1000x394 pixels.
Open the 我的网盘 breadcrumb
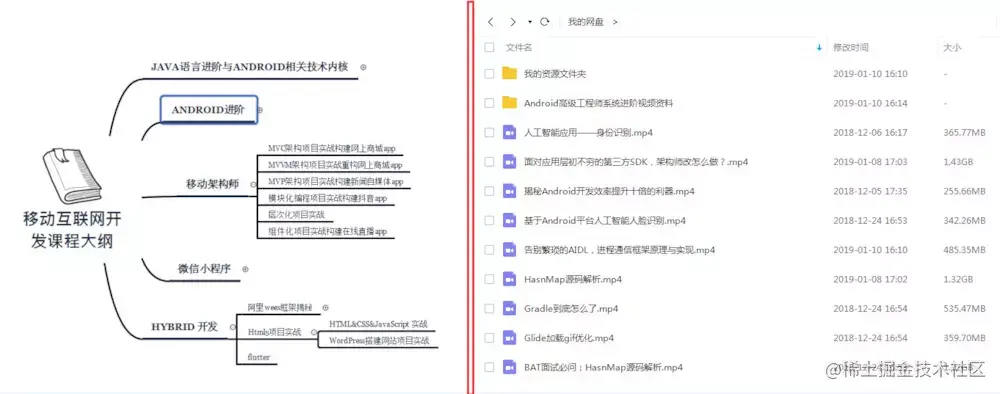pyautogui.click(x=585, y=22)
